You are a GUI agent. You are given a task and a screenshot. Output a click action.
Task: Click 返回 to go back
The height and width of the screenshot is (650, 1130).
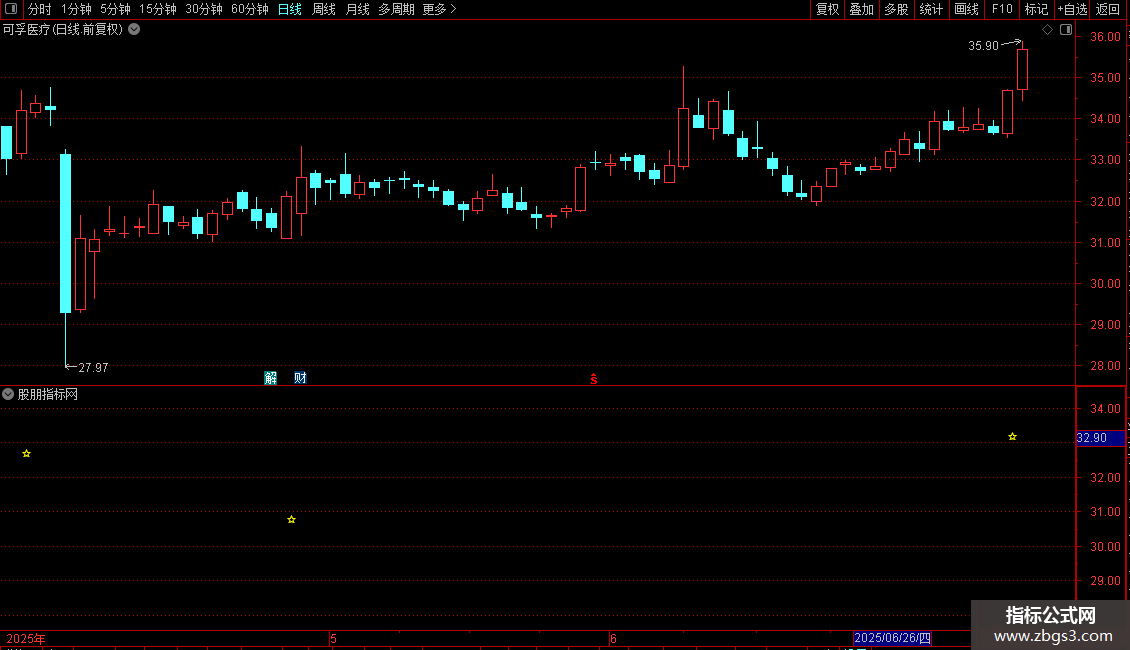[x=1108, y=9]
